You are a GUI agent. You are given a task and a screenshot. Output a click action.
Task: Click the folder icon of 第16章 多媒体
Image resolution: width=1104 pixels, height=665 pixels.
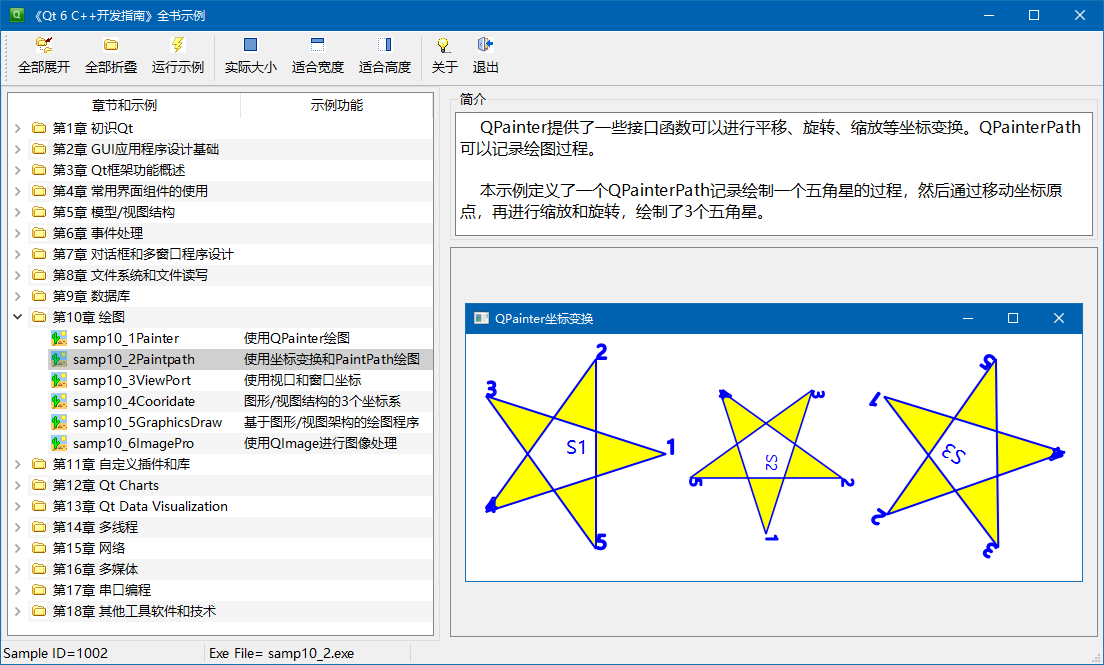click(x=39, y=569)
